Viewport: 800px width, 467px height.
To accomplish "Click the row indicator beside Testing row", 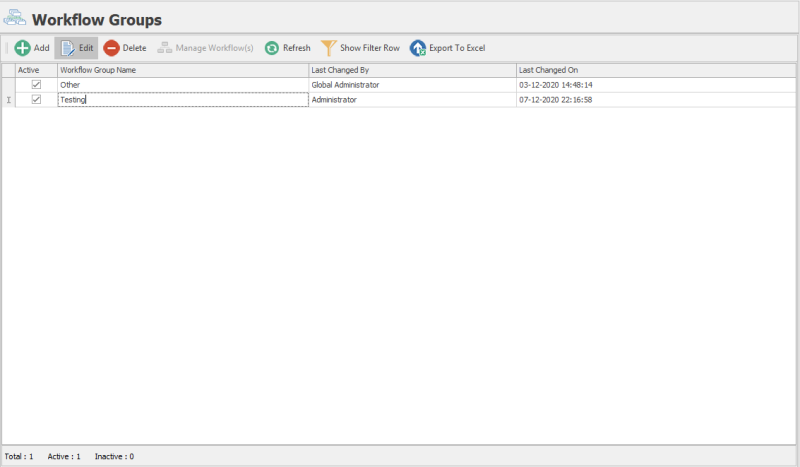I will click(x=8, y=100).
